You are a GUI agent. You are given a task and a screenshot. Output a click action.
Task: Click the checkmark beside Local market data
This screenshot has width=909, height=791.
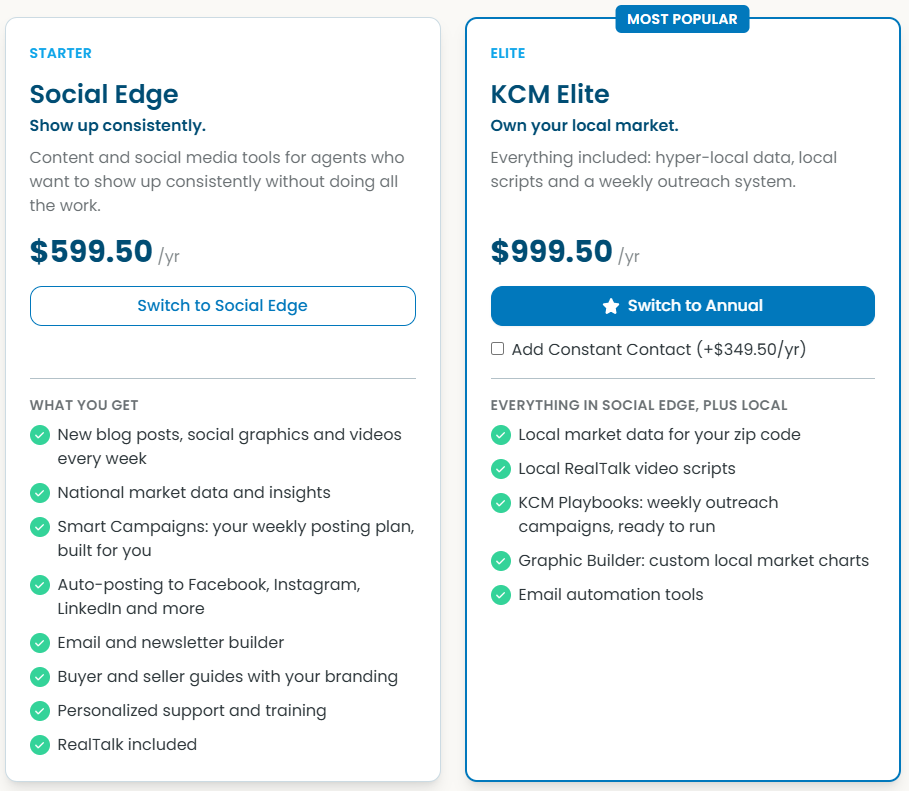click(x=501, y=435)
